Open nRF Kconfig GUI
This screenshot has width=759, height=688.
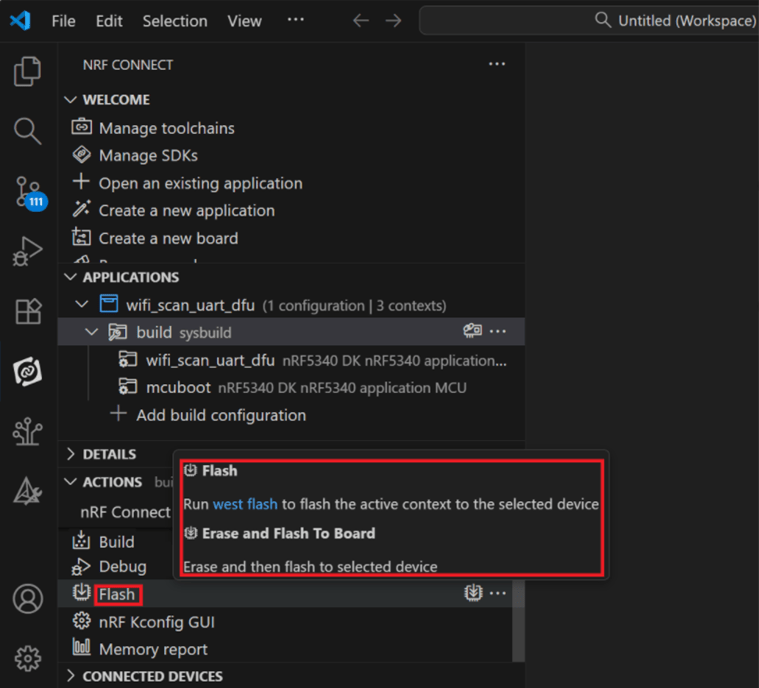coord(156,622)
